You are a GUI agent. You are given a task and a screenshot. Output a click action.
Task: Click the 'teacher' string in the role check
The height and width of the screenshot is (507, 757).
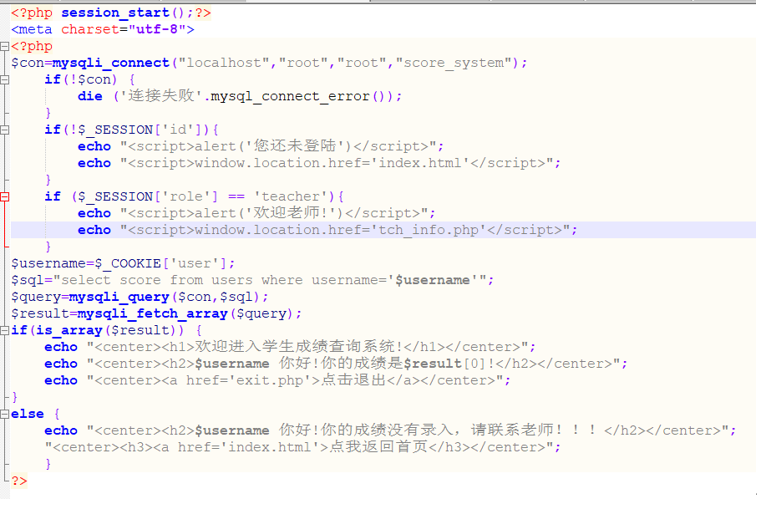290,197
